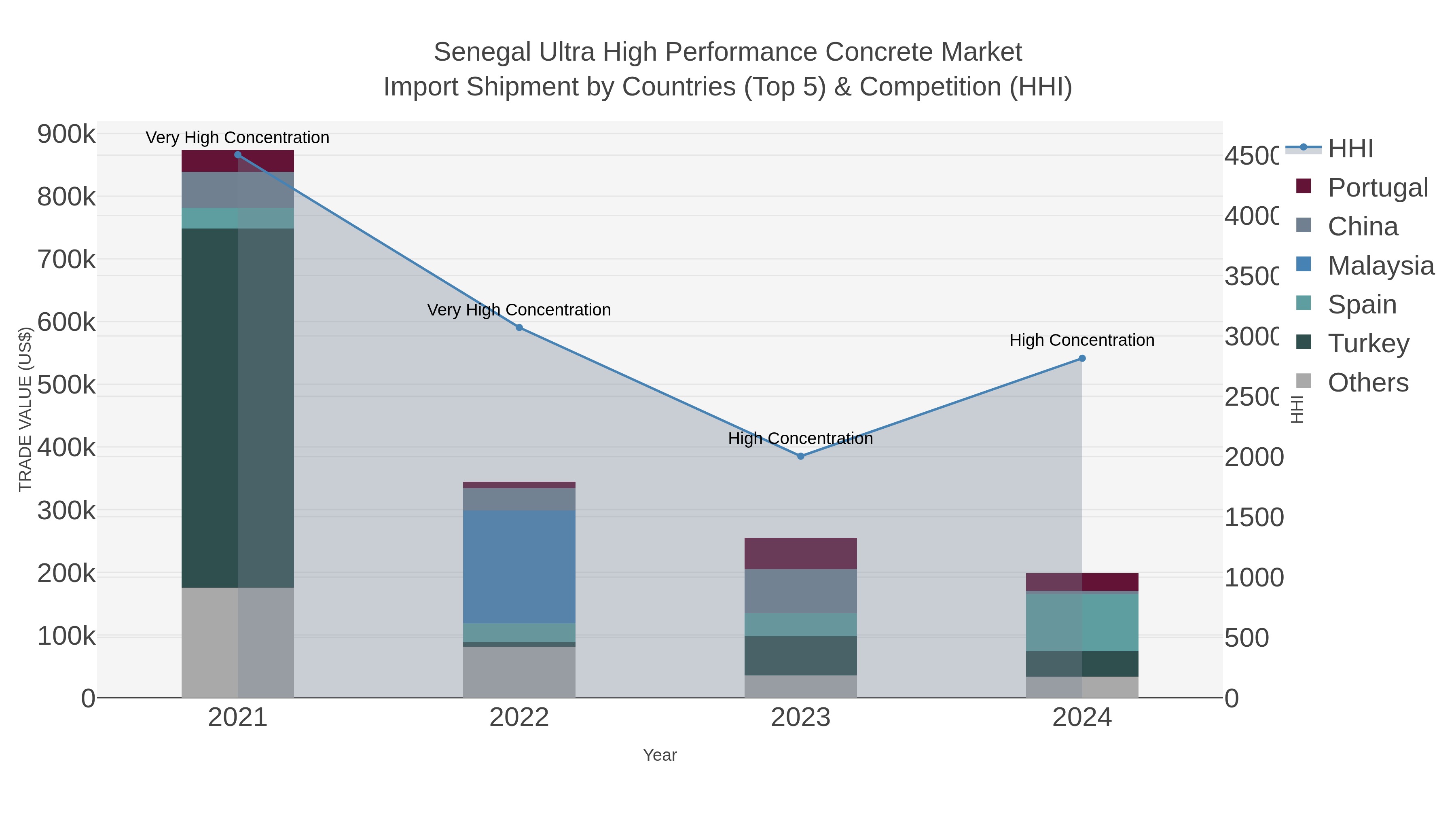
Task: Click the Turkey segment of the 2021 bar
Action: [x=237, y=408]
